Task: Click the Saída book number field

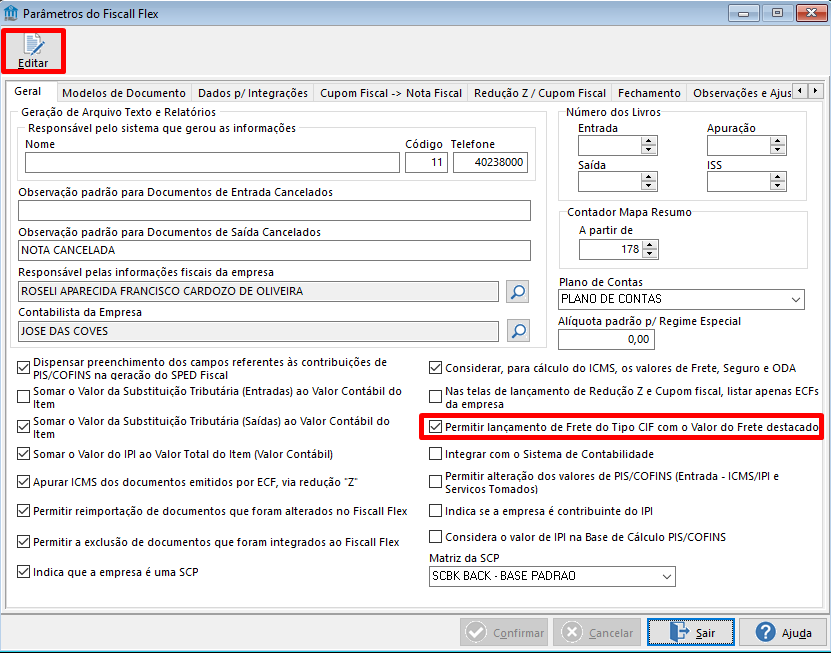Action: pyautogui.click(x=610, y=182)
